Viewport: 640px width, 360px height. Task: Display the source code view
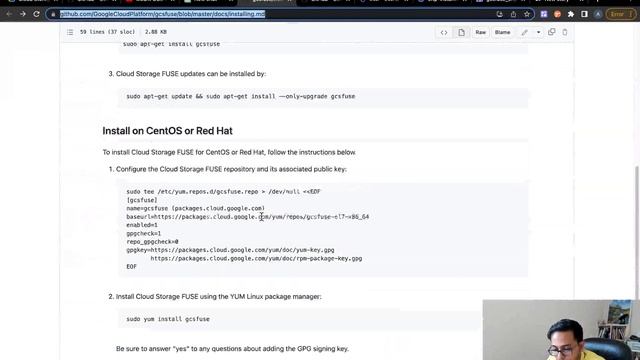pyautogui.click(x=444, y=32)
